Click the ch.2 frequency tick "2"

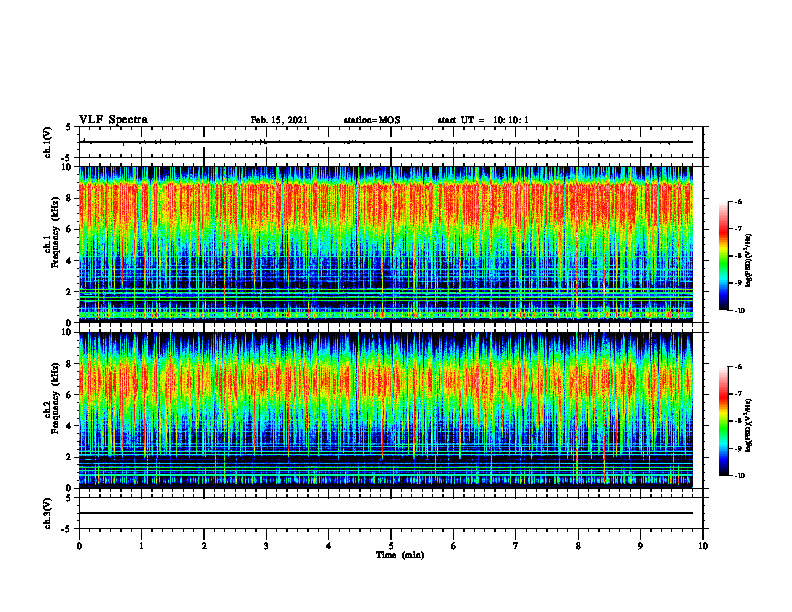[x=71, y=457]
